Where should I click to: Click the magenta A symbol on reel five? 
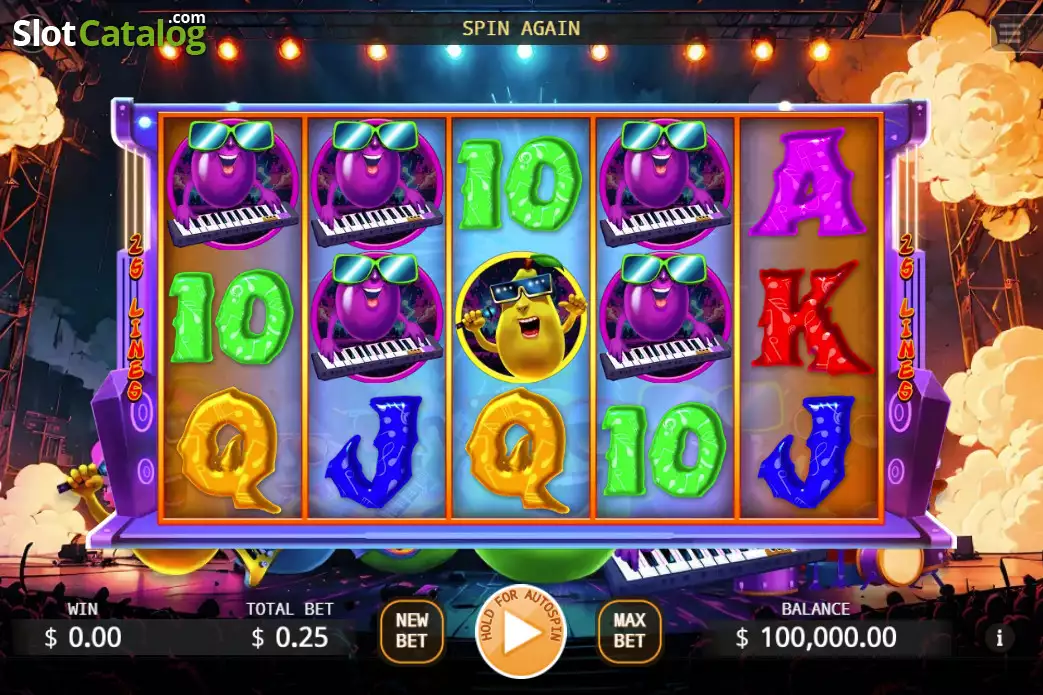point(810,182)
